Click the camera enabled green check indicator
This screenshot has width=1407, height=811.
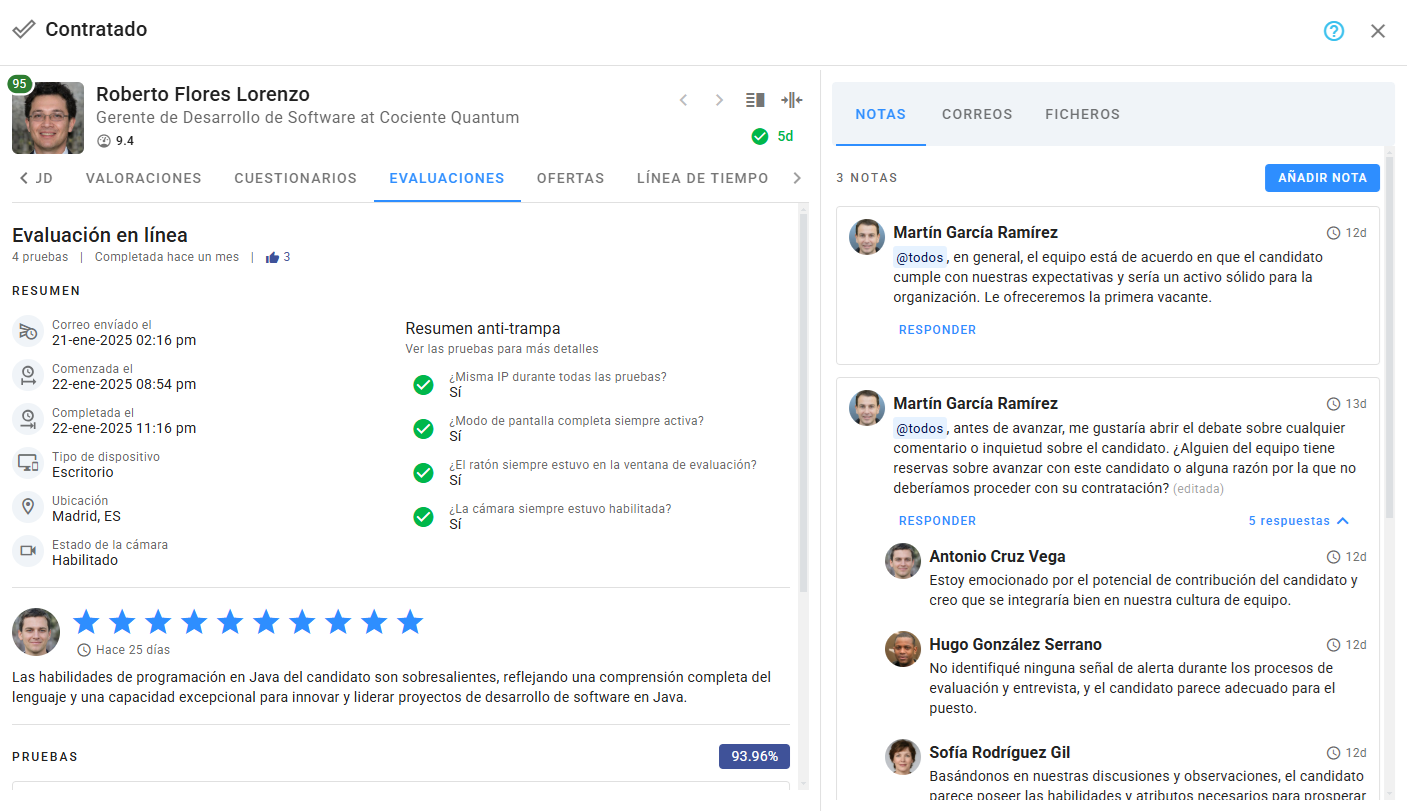[423, 517]
